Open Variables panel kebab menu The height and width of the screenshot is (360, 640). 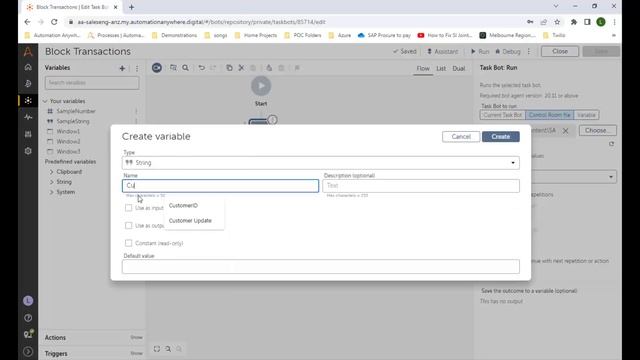(137, 68)
